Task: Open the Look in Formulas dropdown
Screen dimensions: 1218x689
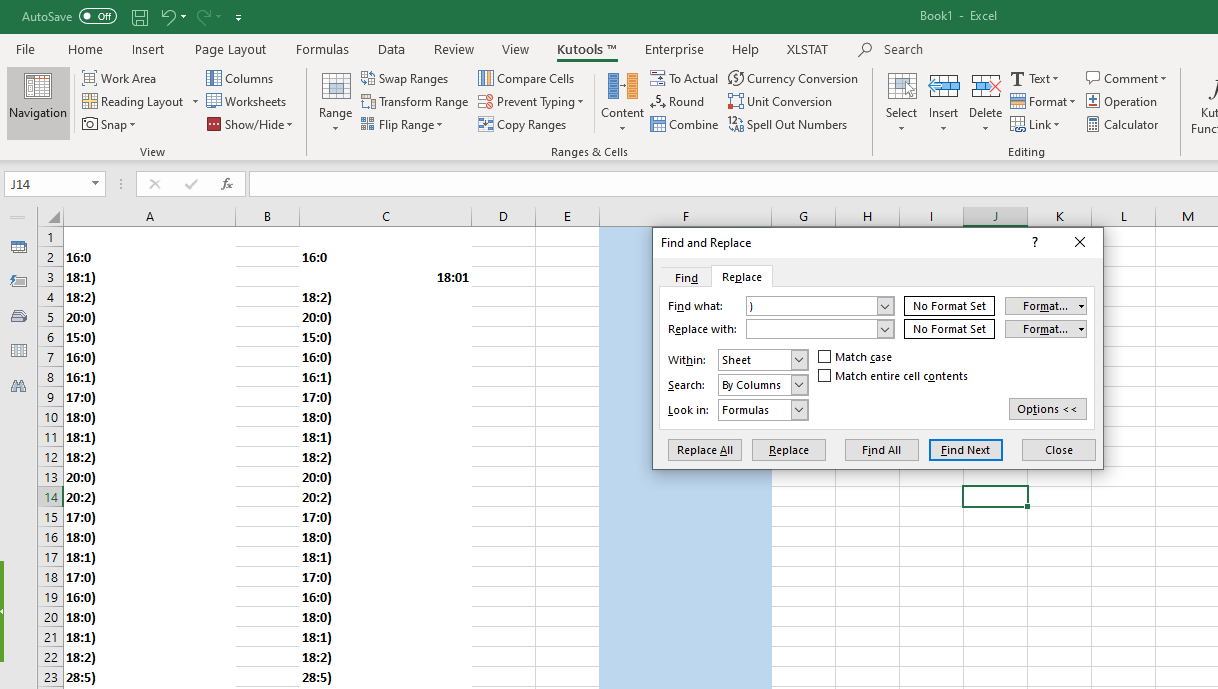Action: click(798, 409)
